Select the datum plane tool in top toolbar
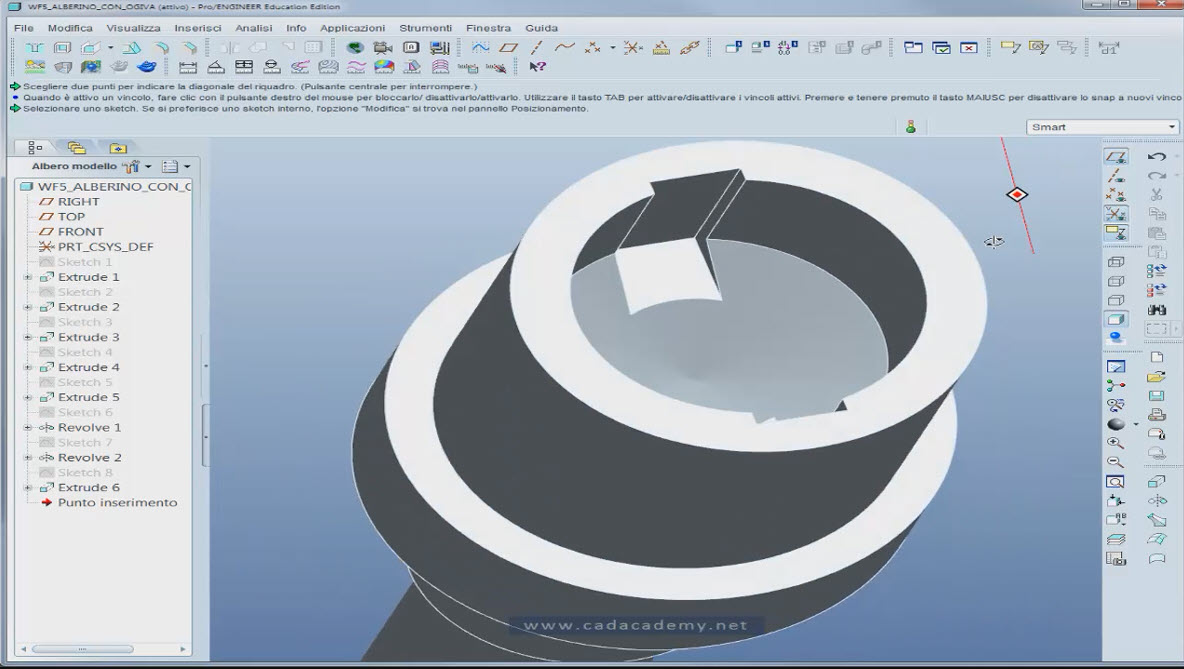 (x=508, y=48)
